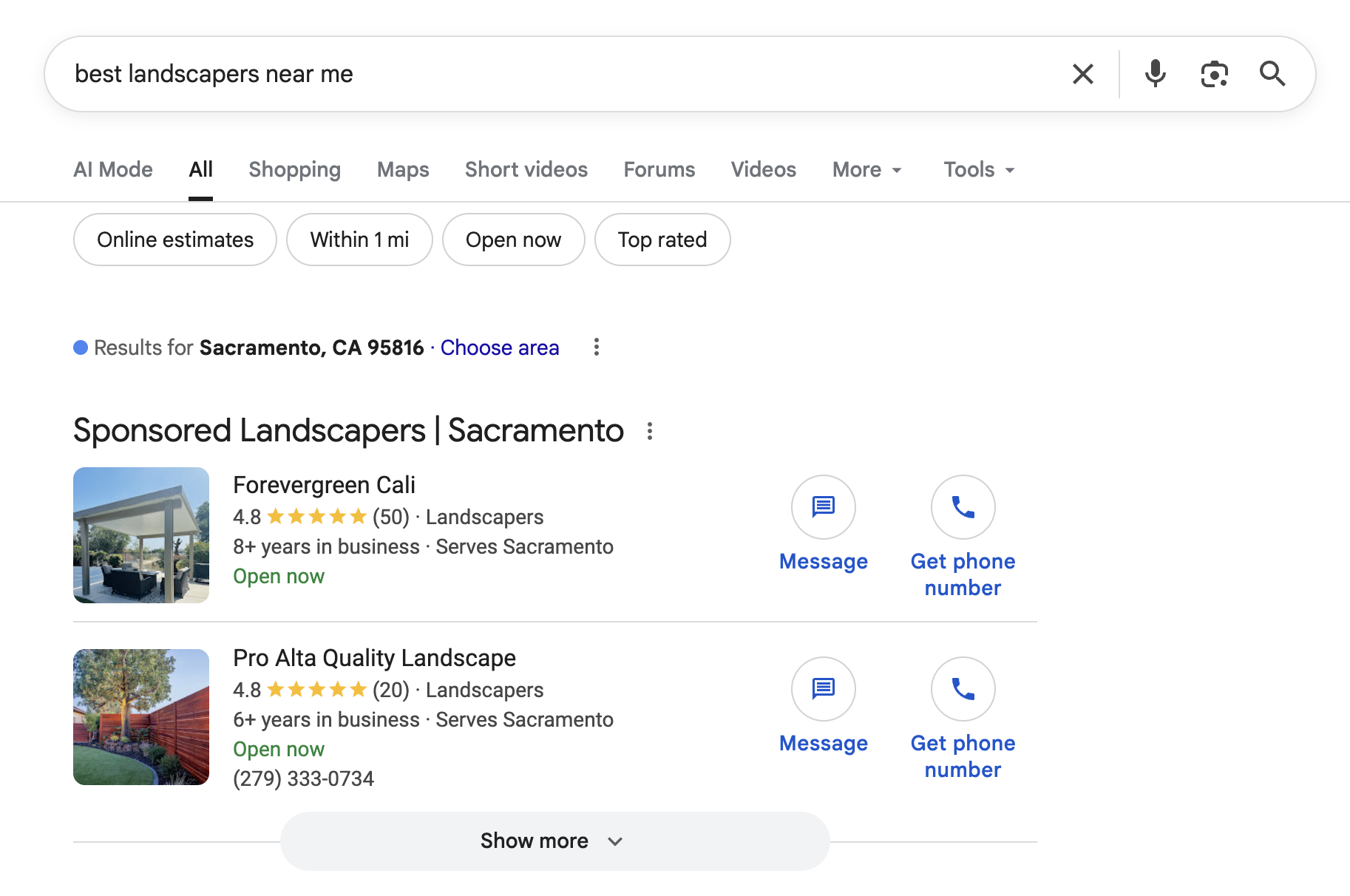Enable the Within 1 mi filter
Screen dimensions: 1350x896
[359, 240]
